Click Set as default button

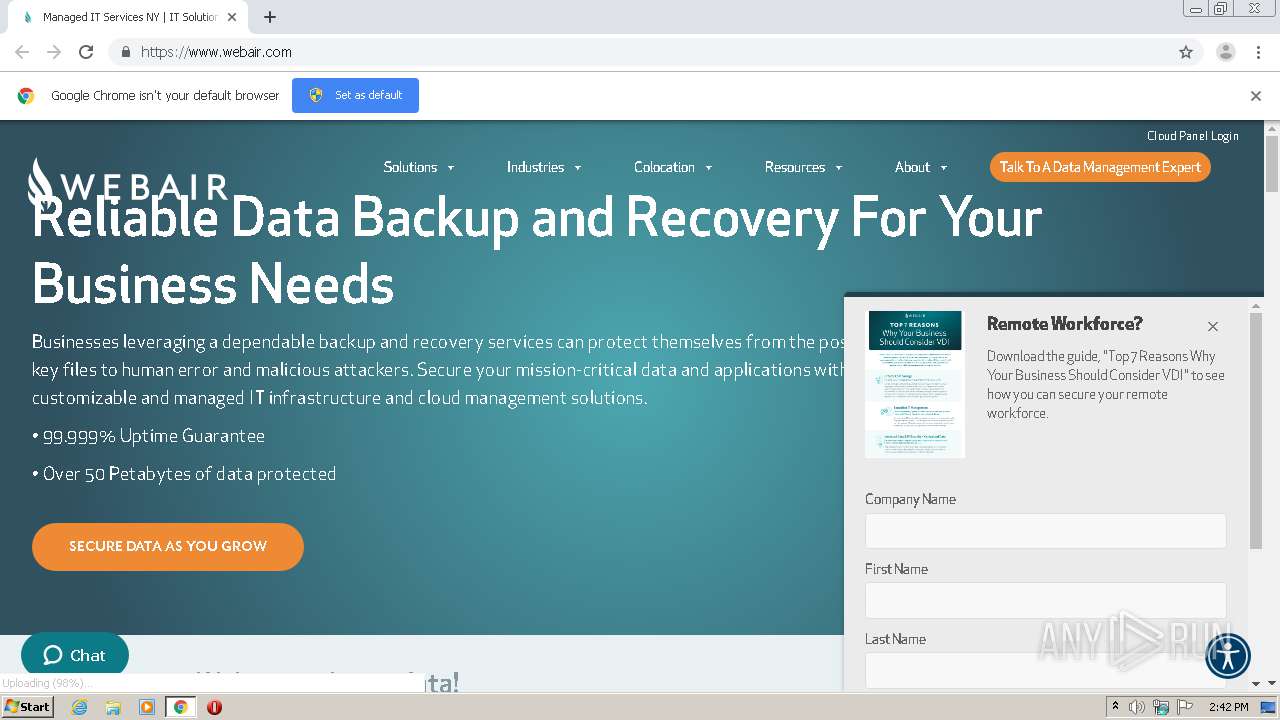(x=355, y=95)
